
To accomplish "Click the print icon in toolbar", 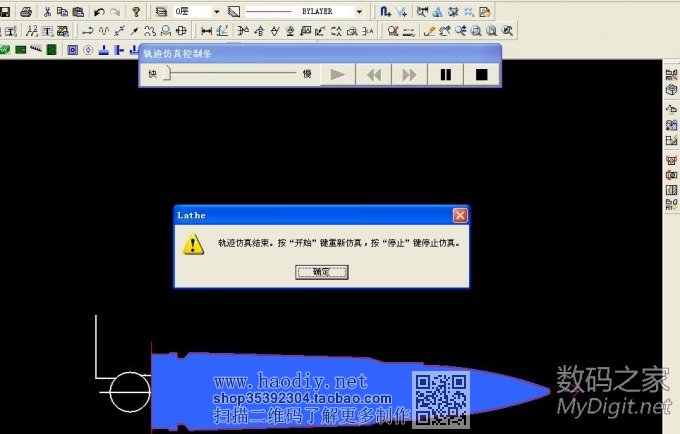I will 25,12.
